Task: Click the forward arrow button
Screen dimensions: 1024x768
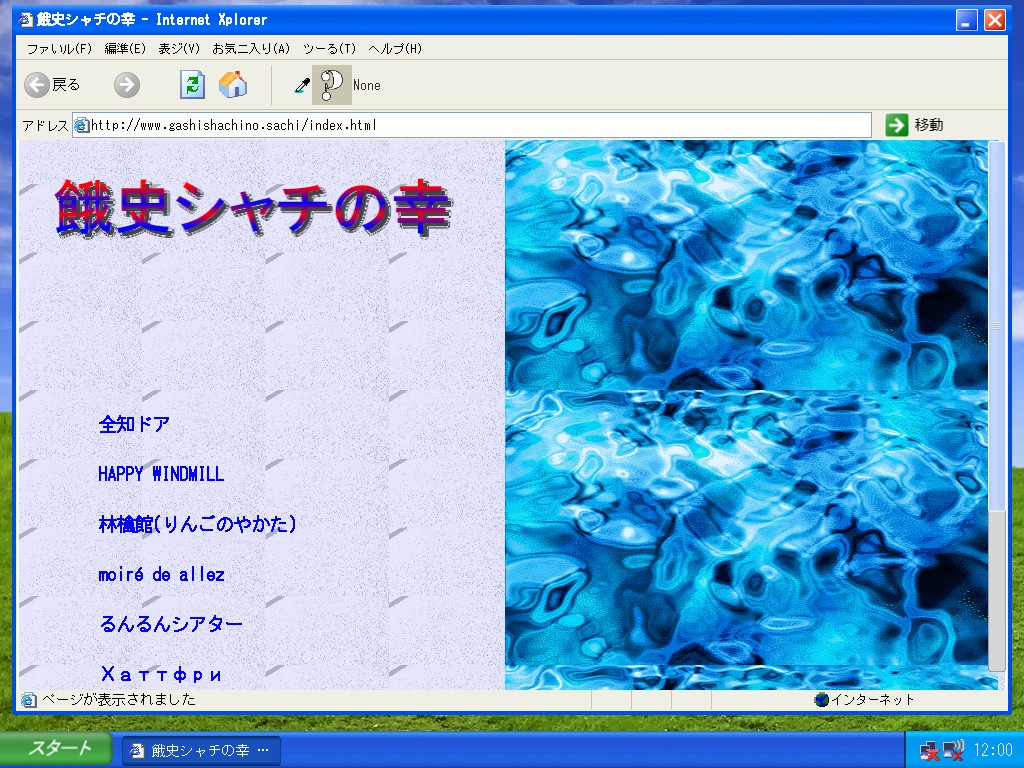Action: [127, 85]
